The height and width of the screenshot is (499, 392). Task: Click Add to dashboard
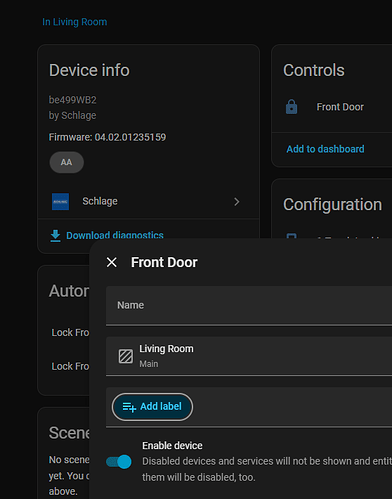pos(325,149)
